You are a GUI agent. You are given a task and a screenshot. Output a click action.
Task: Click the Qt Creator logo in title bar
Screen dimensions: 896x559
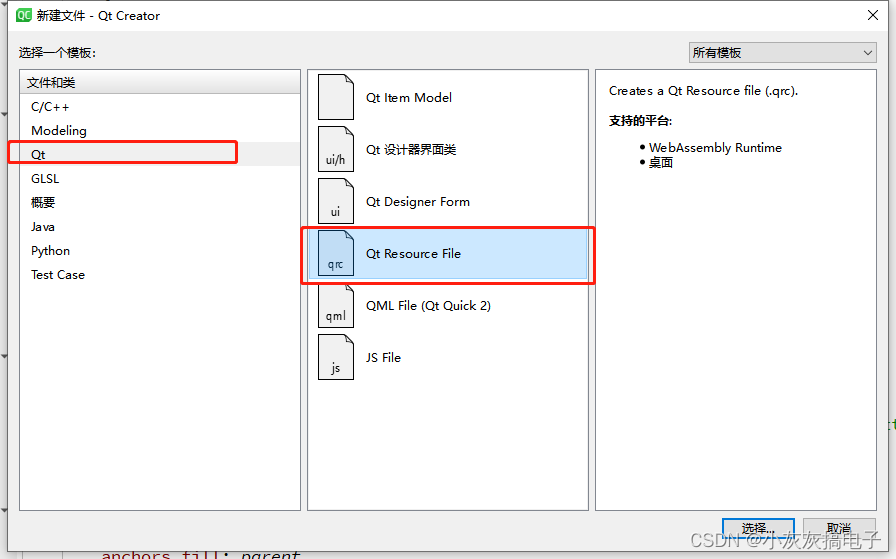(x=23, y=15)
